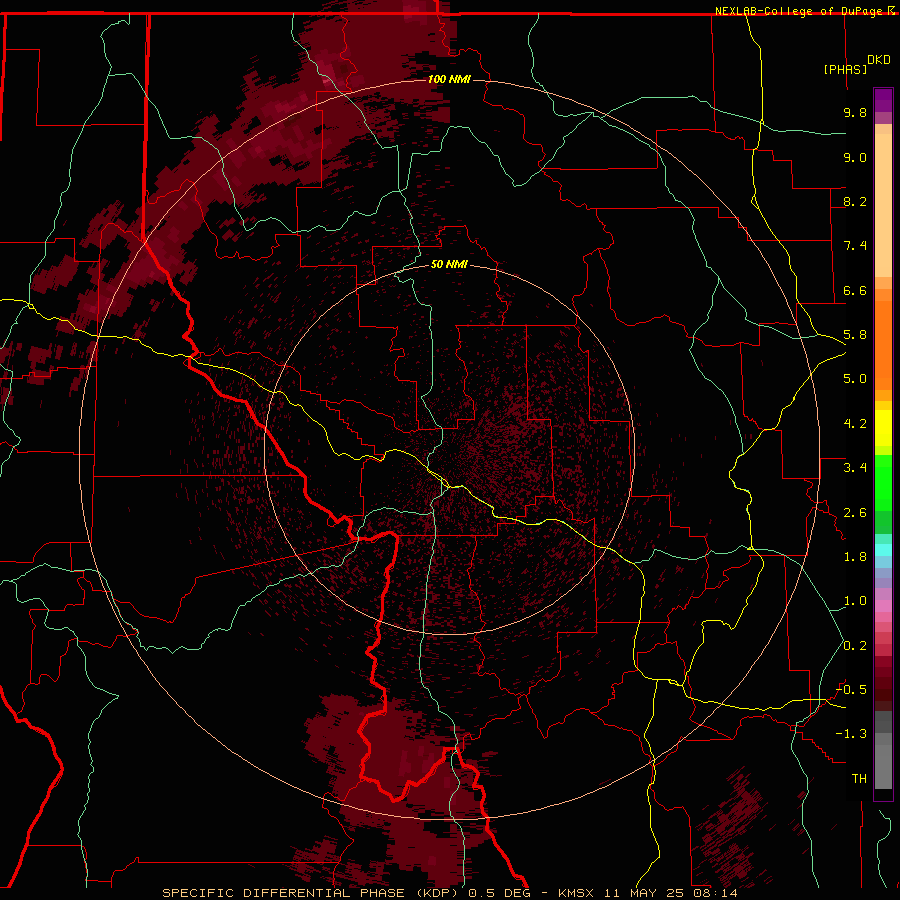Click the 6.6 value on the color scale
The width and height of the screenshot is (900, 900).
pyautogui.click(x=855, y=290)
